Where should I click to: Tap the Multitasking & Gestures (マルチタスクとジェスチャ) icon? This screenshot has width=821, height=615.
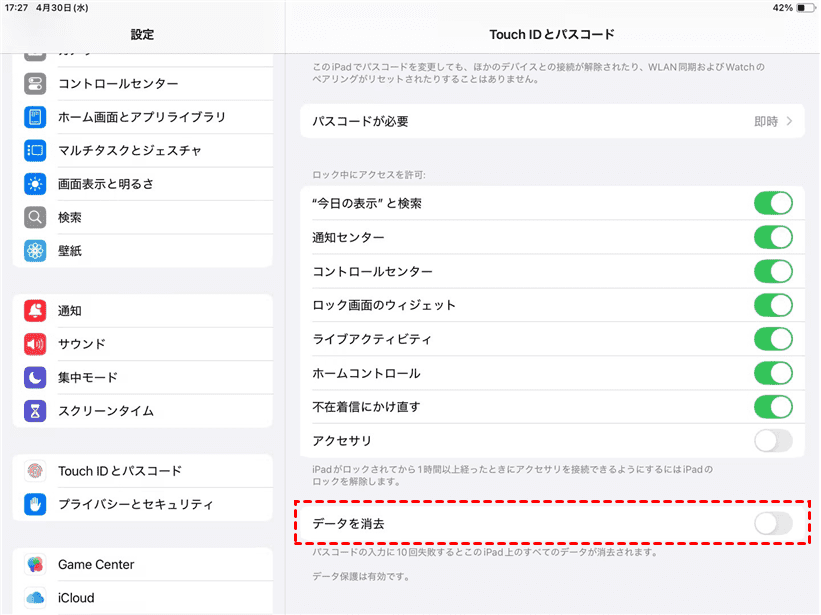(36, 151)
